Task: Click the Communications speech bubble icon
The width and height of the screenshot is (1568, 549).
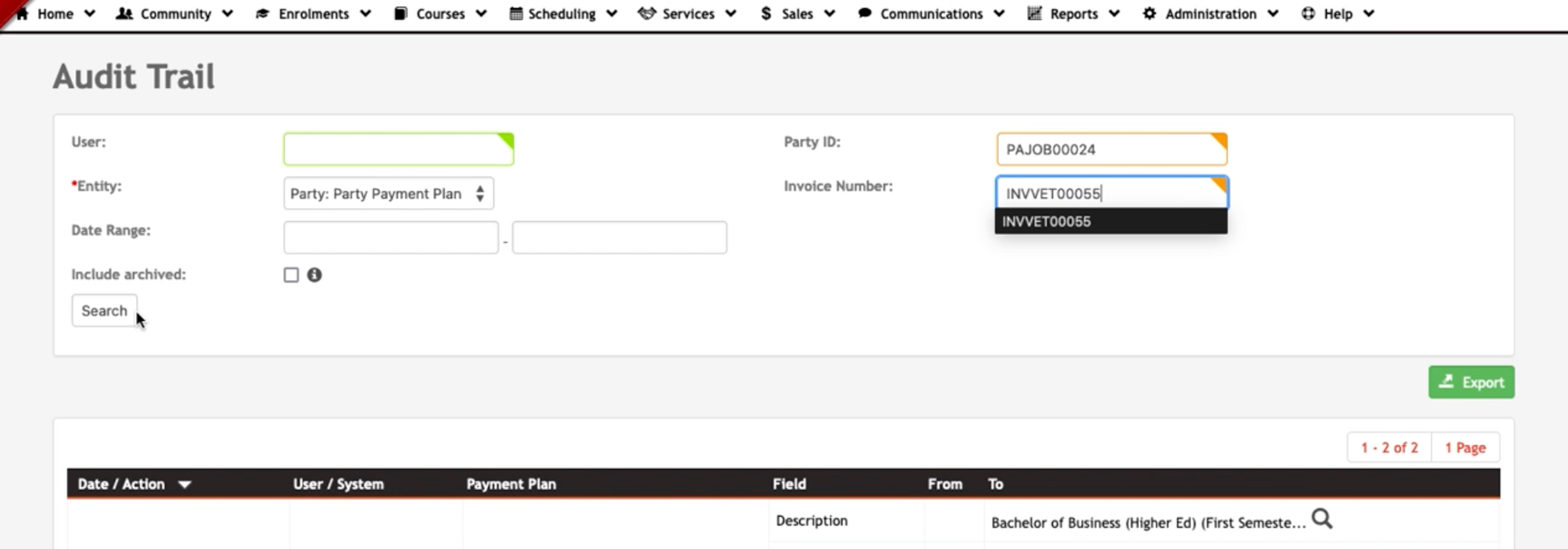Action: [x=864, y=14]
